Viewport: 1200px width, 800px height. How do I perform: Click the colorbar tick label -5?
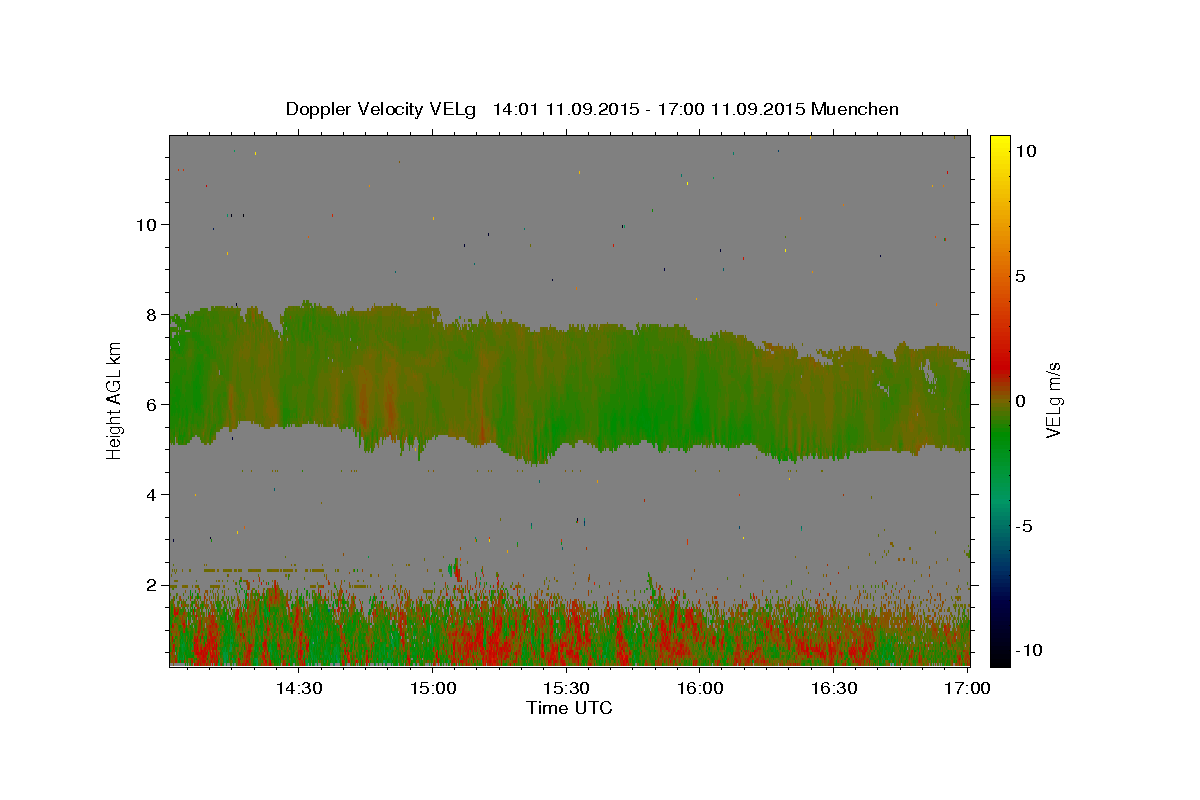[x=1022, y=526]
